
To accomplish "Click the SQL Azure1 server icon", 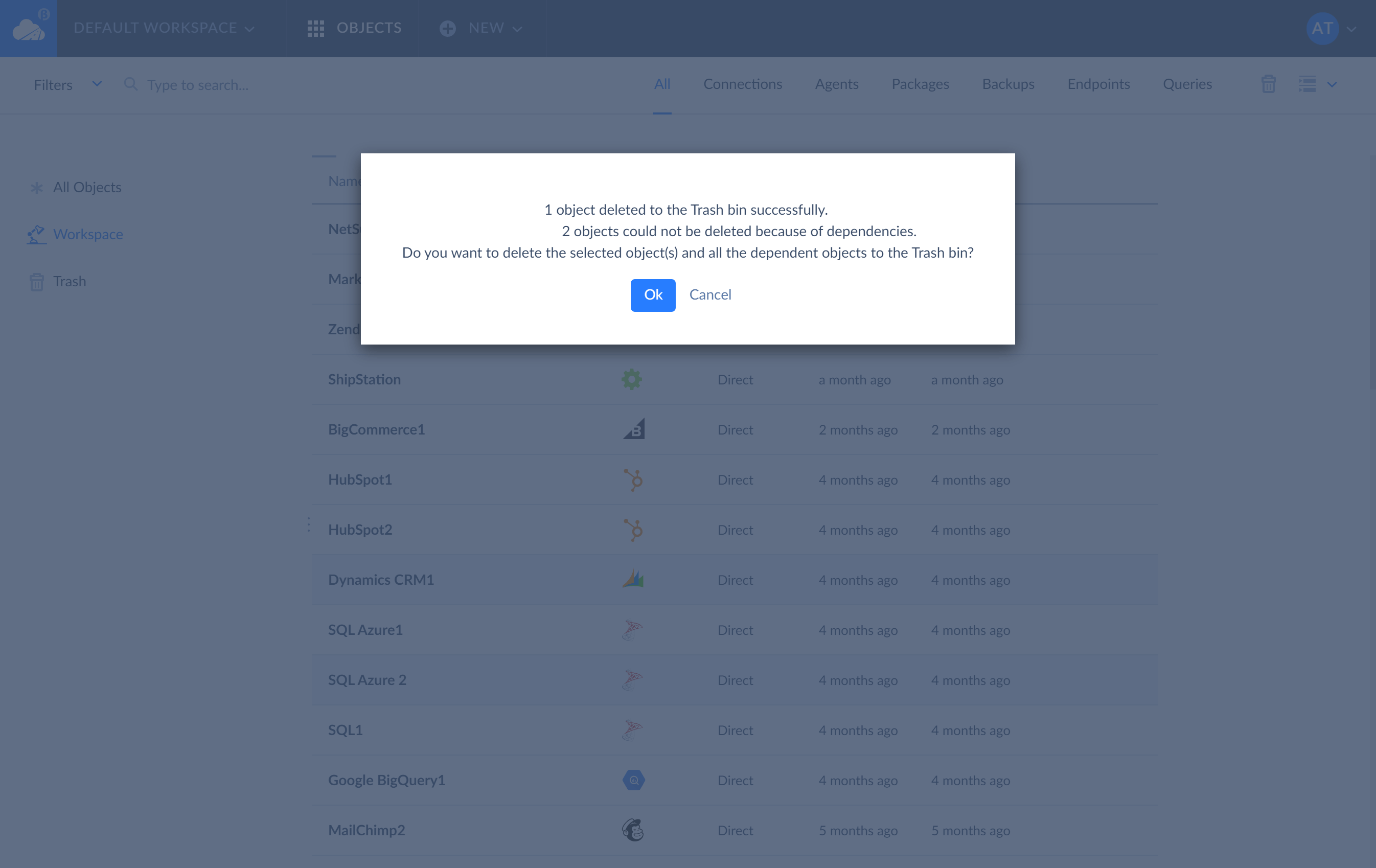I will pyautogui.click(x=633, y=630).
